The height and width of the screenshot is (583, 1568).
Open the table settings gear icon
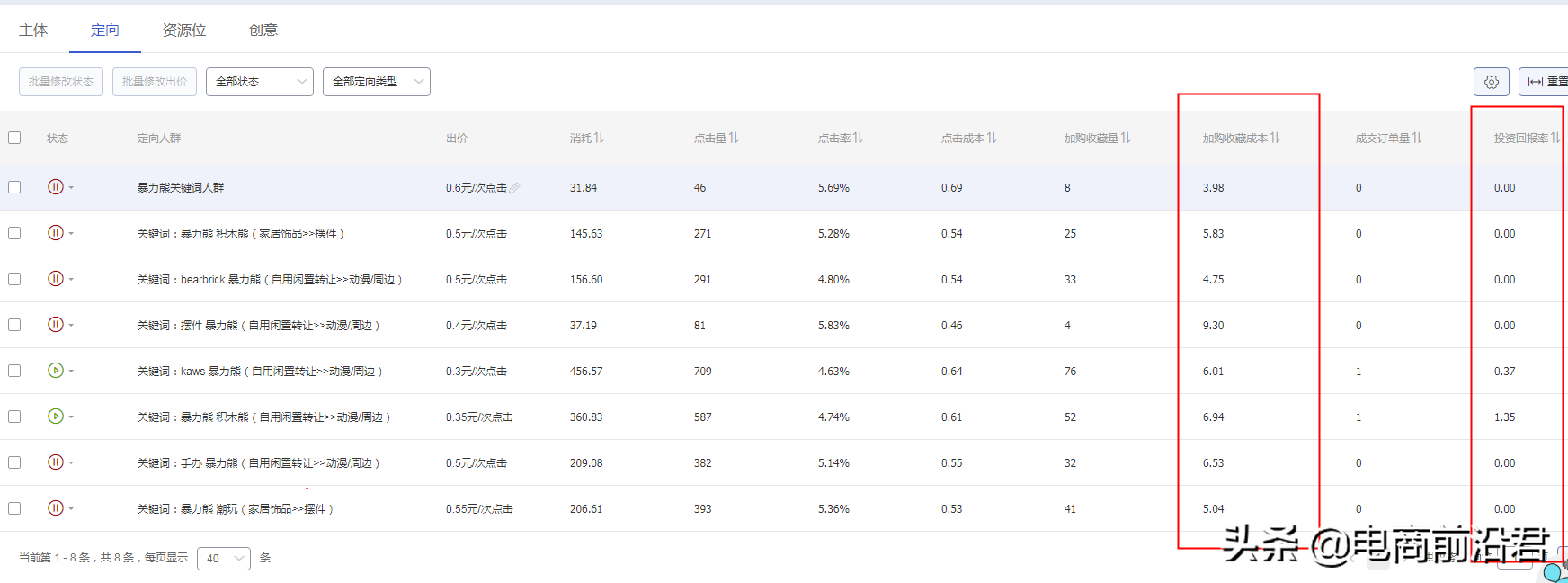coord(1492,82)
